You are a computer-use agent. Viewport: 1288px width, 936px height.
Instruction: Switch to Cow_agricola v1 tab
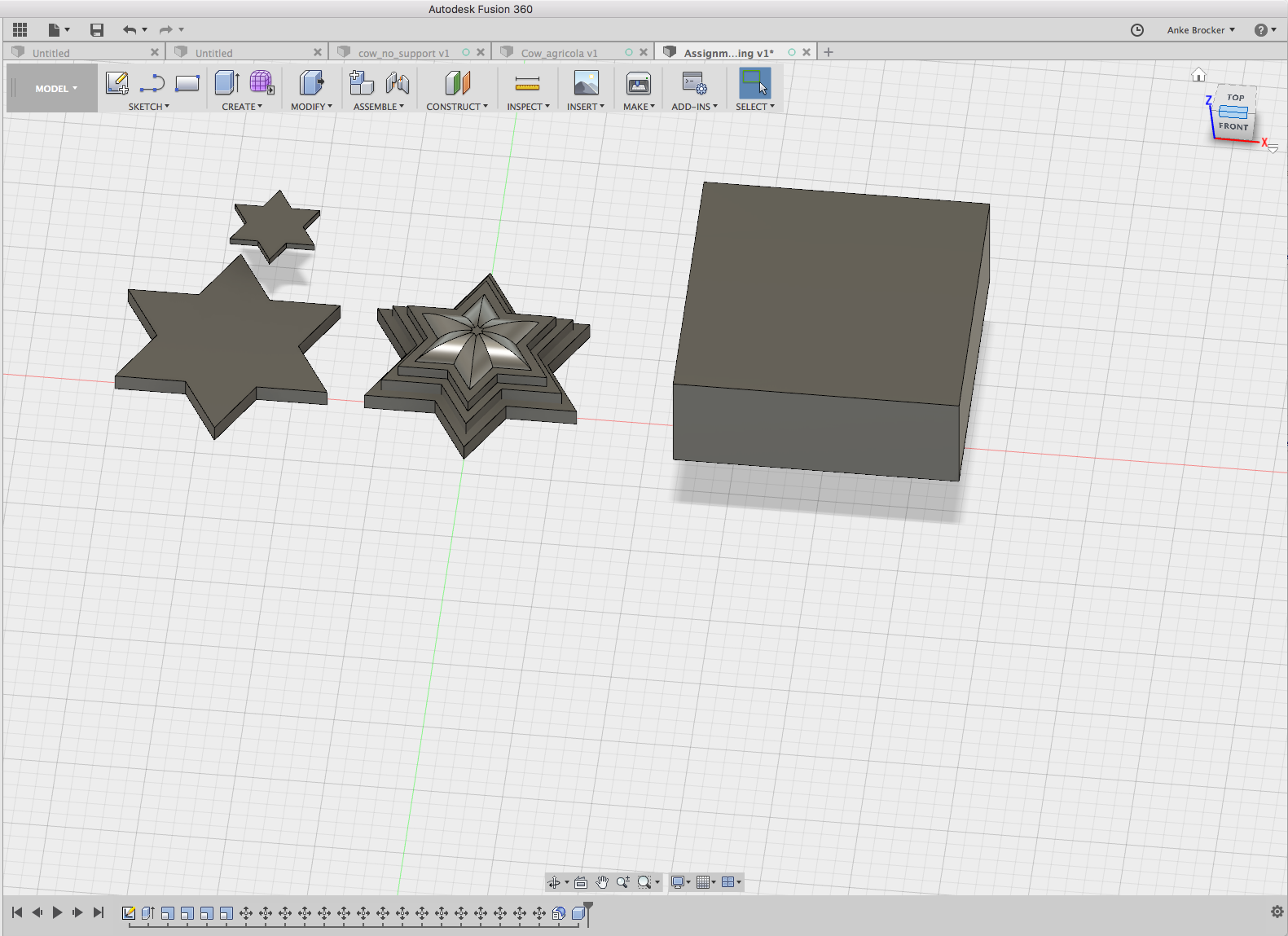point(559,53)
